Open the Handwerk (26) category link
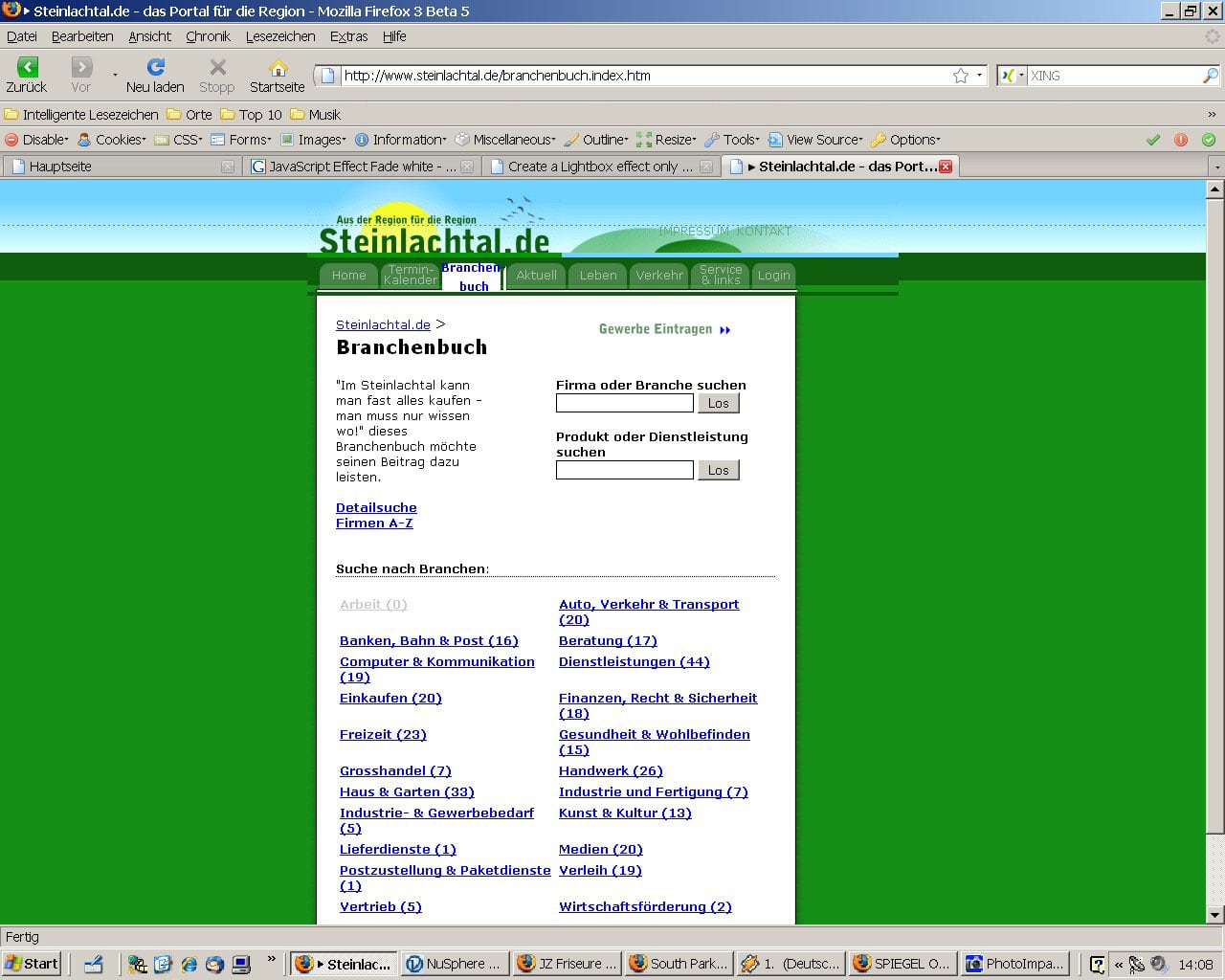The image size is (1225, 980). coord(611,771)
